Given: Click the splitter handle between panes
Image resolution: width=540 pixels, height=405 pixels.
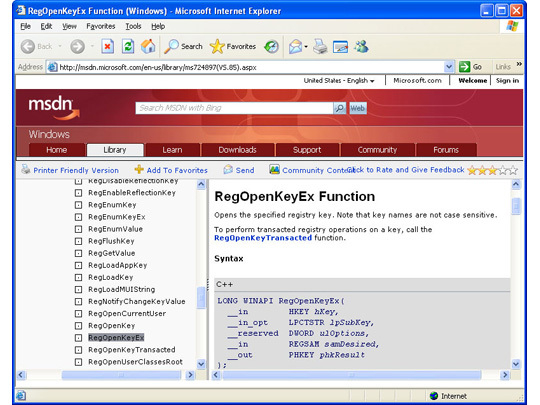Looking at the screenshot, I should 208,284.
